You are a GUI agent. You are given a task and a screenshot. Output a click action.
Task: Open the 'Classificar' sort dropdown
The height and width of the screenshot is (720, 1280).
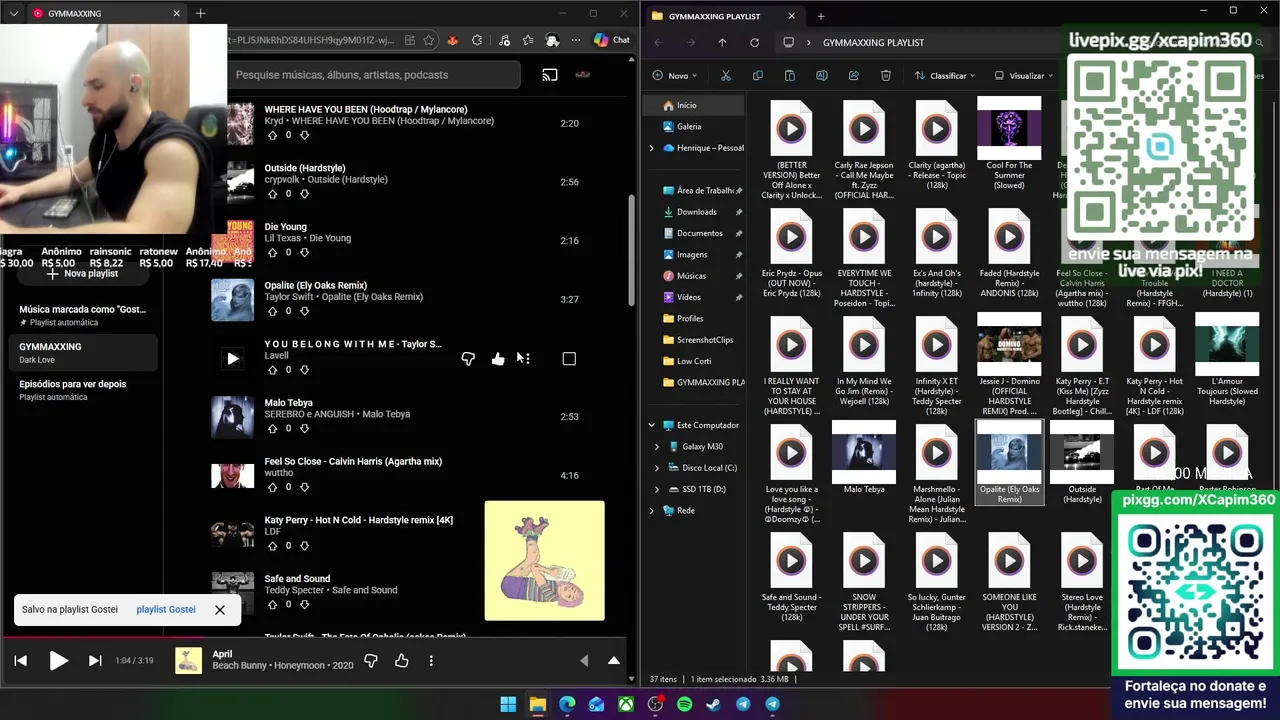coord(944,75)
